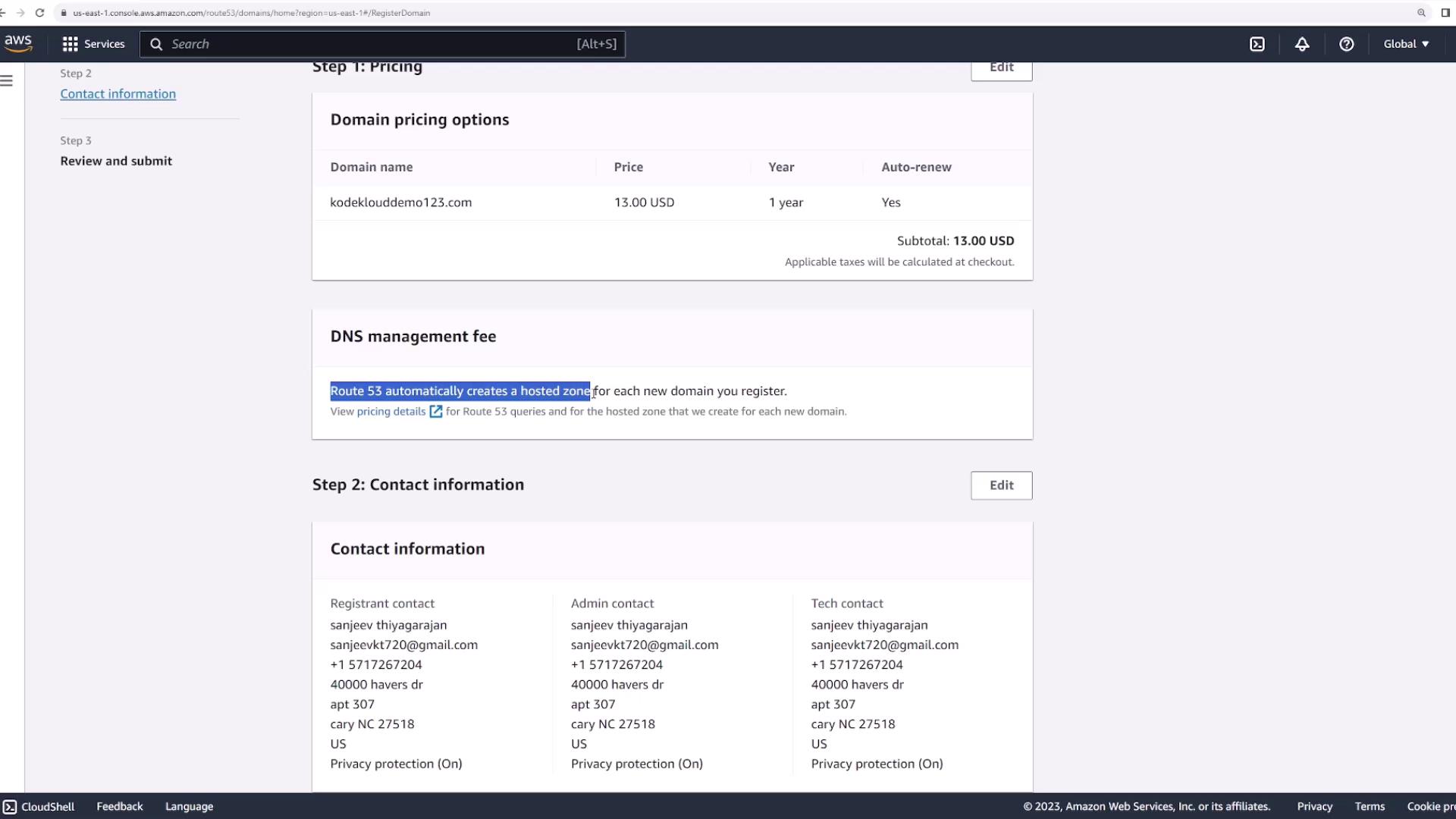
Task: Open the Terms footer link
Action: pos(1370,806)
